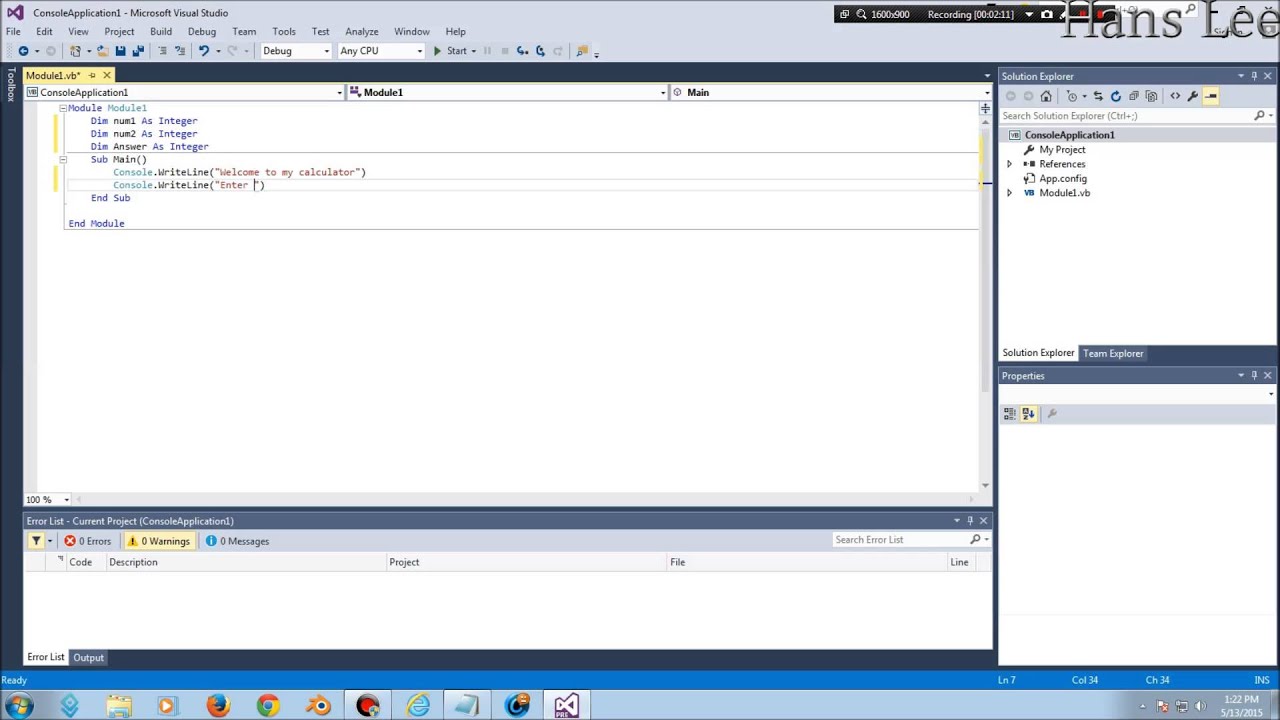Screen dimensions: 1280x720
Task: Open the Analyze menu
Action: (x=362, y=31)
